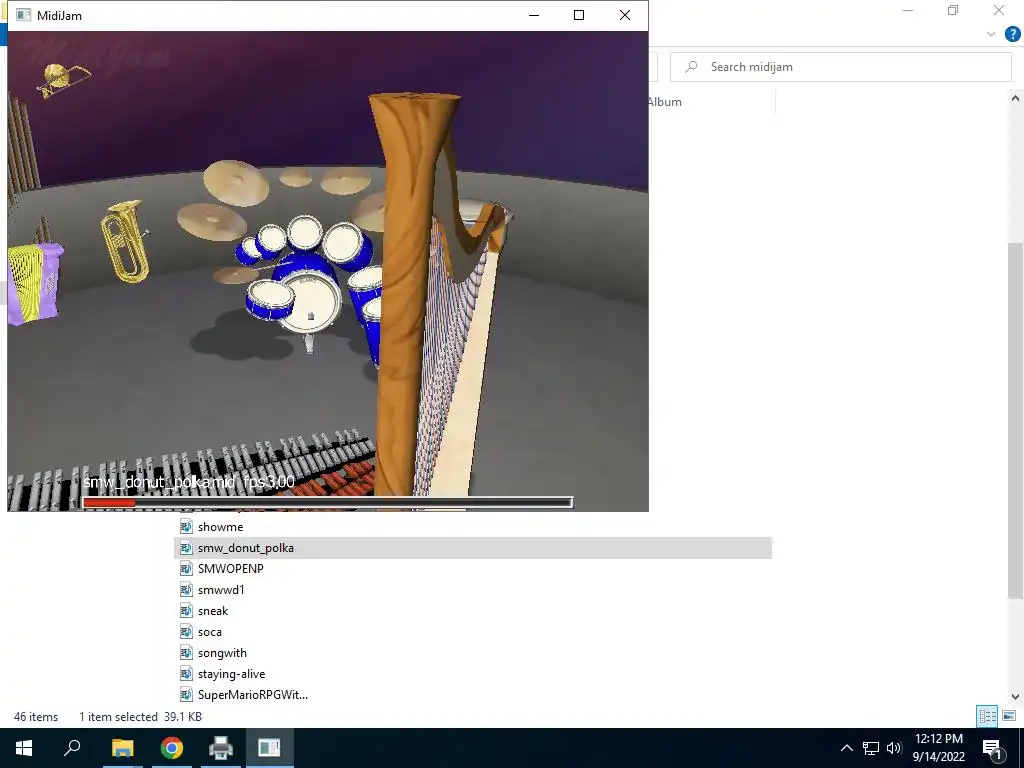Click the file list scrollbar up arrow
The height and width of the screenshot is (768, 1024).
pyautogui.click(x=1015, y=98)
